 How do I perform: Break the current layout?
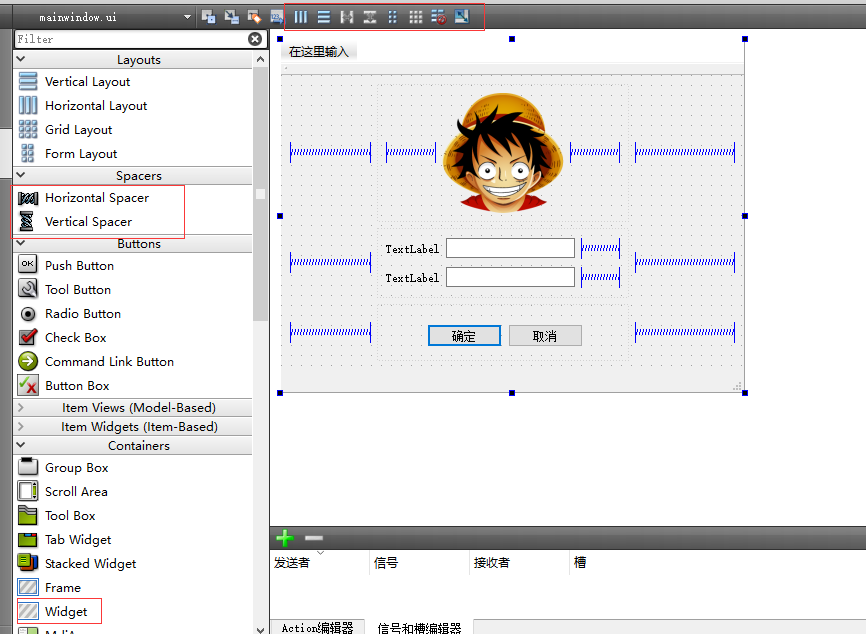coord(439,17)
